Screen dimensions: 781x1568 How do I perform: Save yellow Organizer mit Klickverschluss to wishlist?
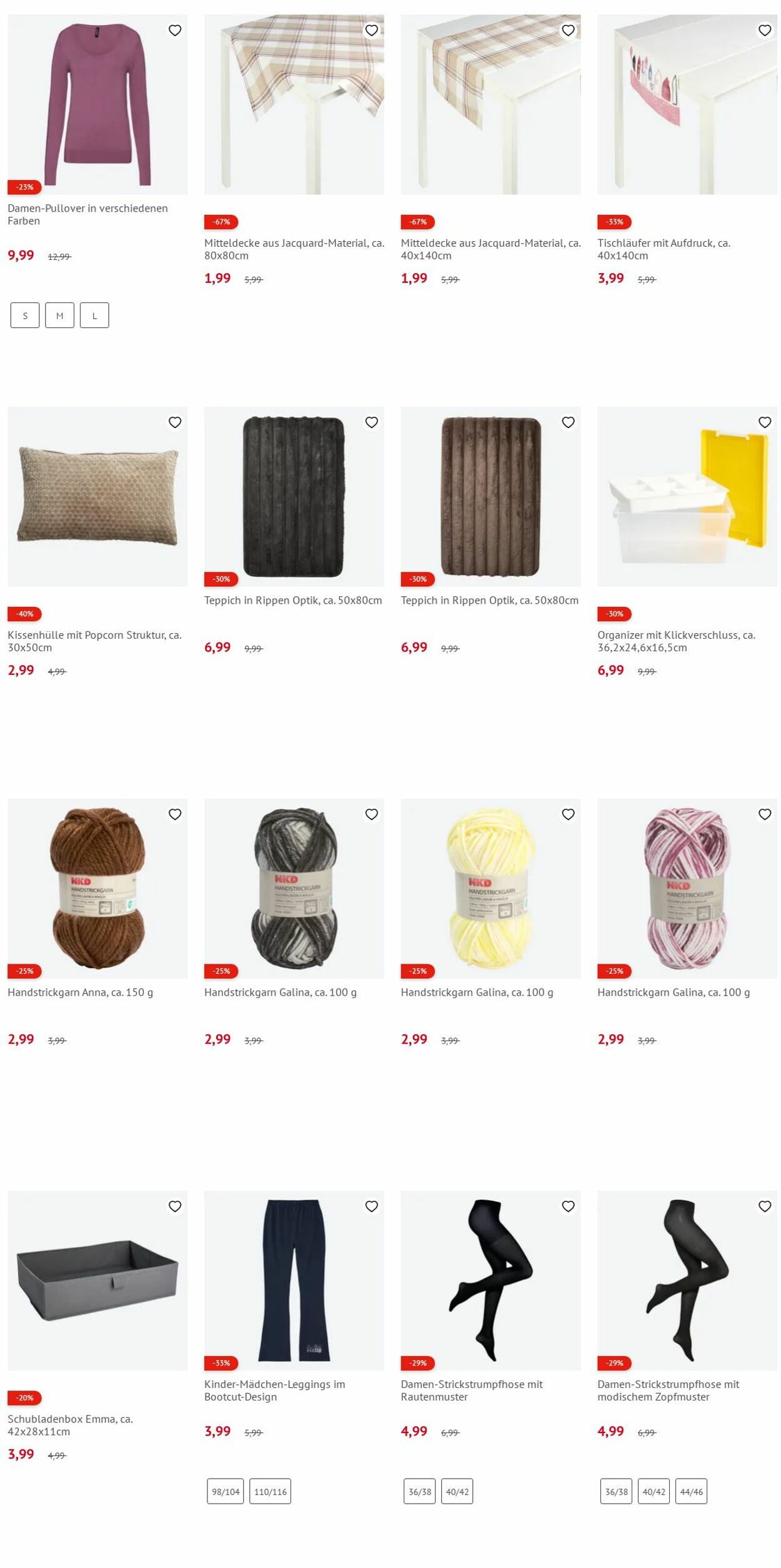pyautogui.click(x=765, y=422)
